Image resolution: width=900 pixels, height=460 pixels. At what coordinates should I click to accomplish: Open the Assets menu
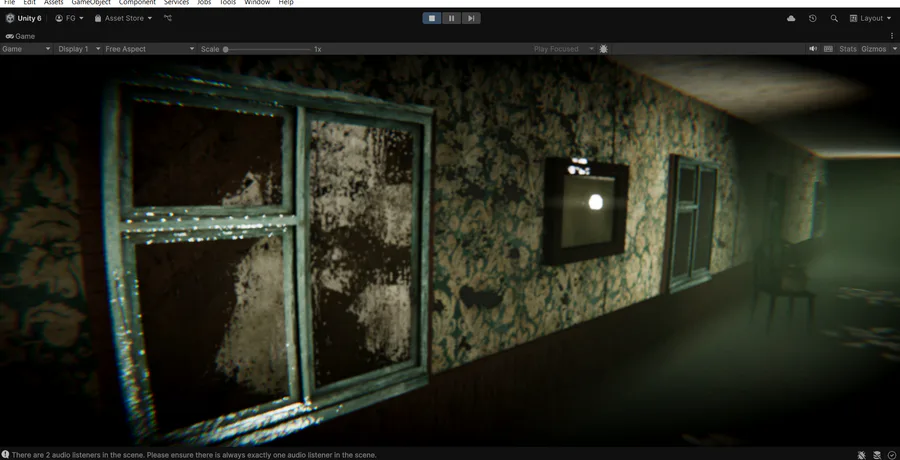click(x=53, y=2)
